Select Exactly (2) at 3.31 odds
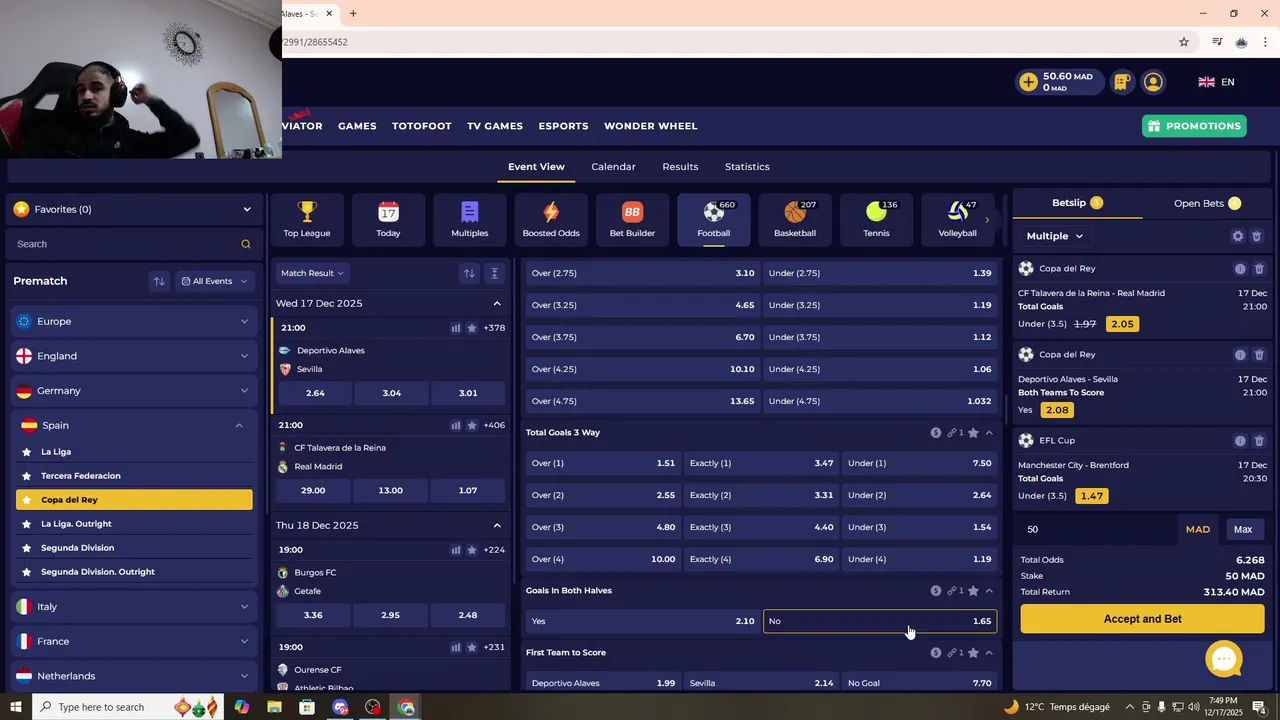 (761, 495)
